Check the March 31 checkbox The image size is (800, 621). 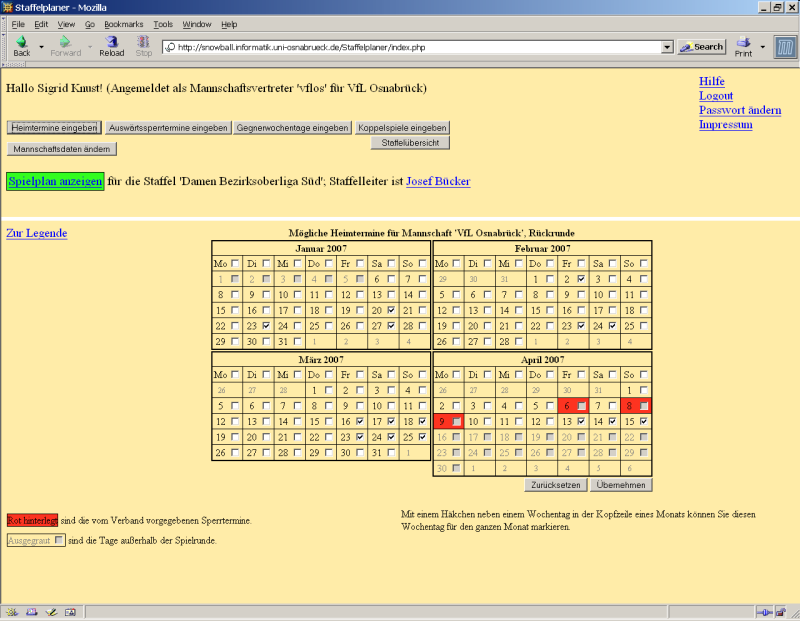coord(391,452)
